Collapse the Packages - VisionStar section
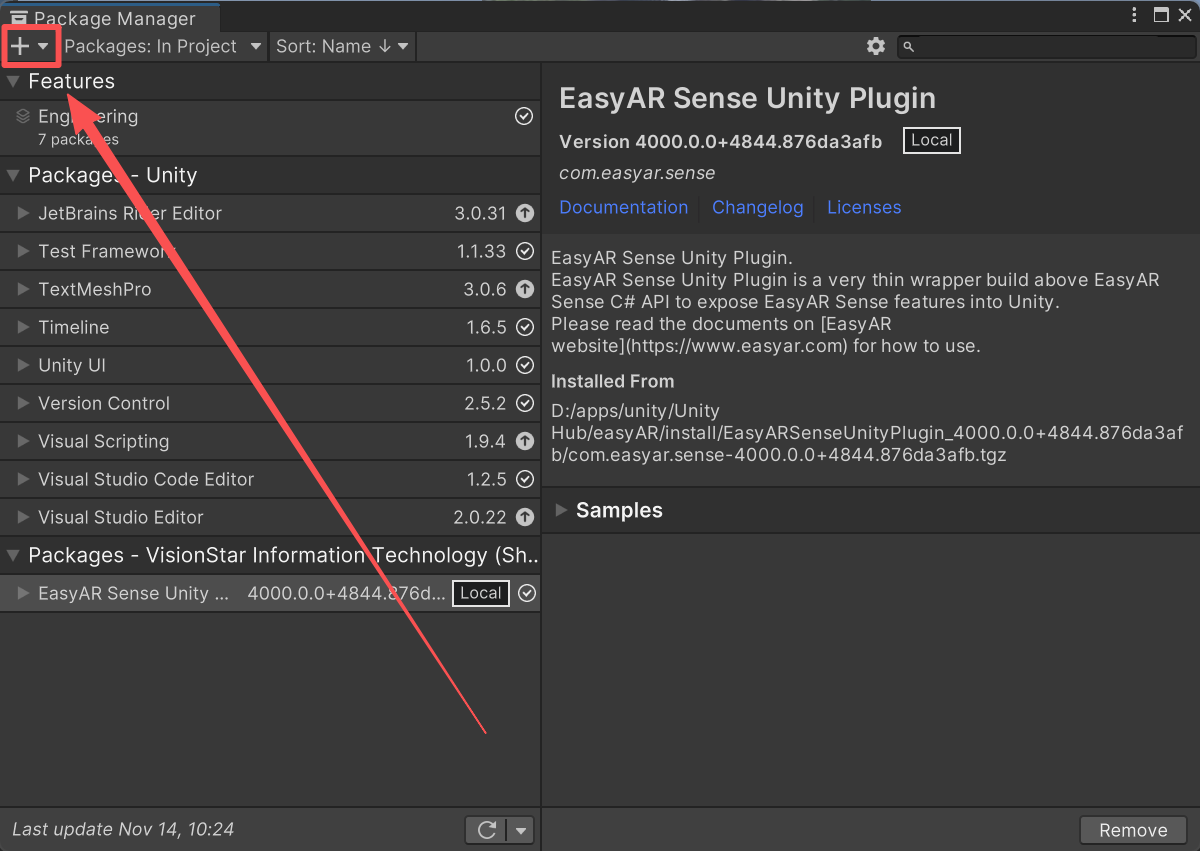1200x851 pixels. [13, 555]
